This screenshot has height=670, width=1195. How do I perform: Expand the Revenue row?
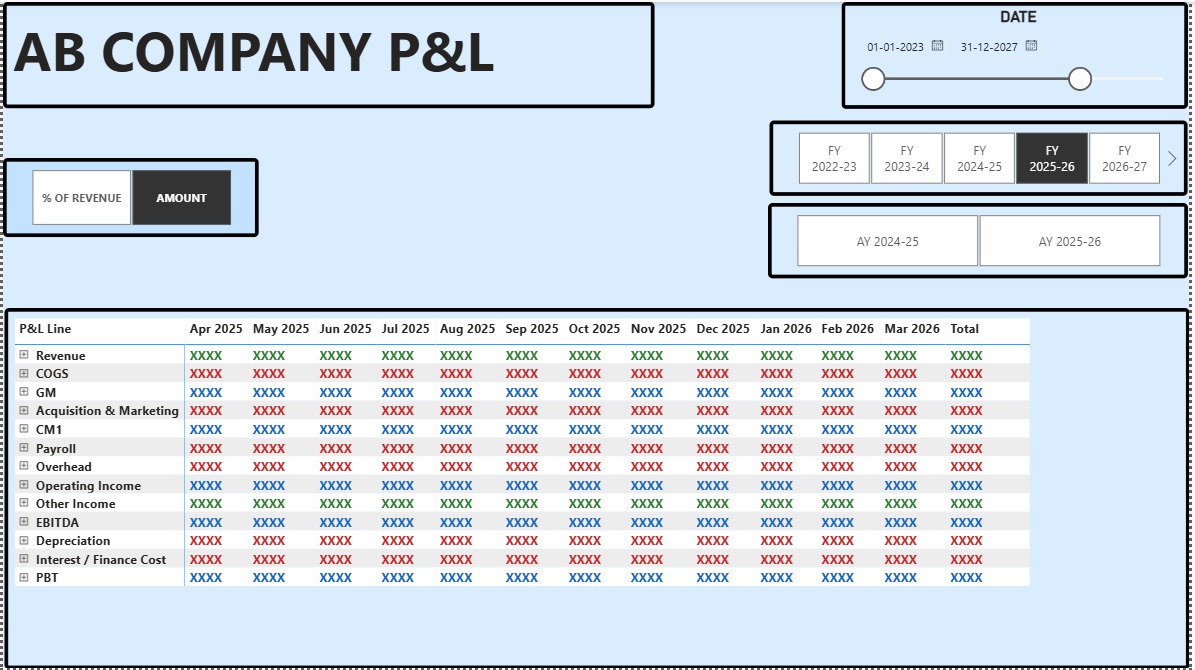click(24, 355)
